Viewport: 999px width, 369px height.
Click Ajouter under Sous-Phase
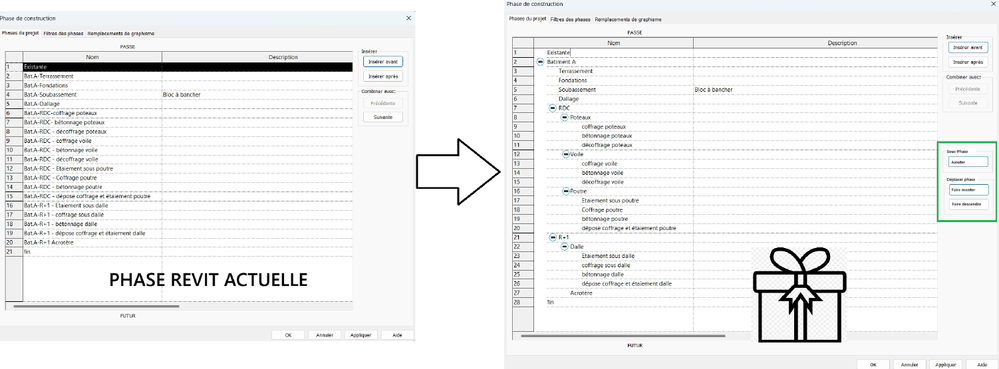(968, 162)
